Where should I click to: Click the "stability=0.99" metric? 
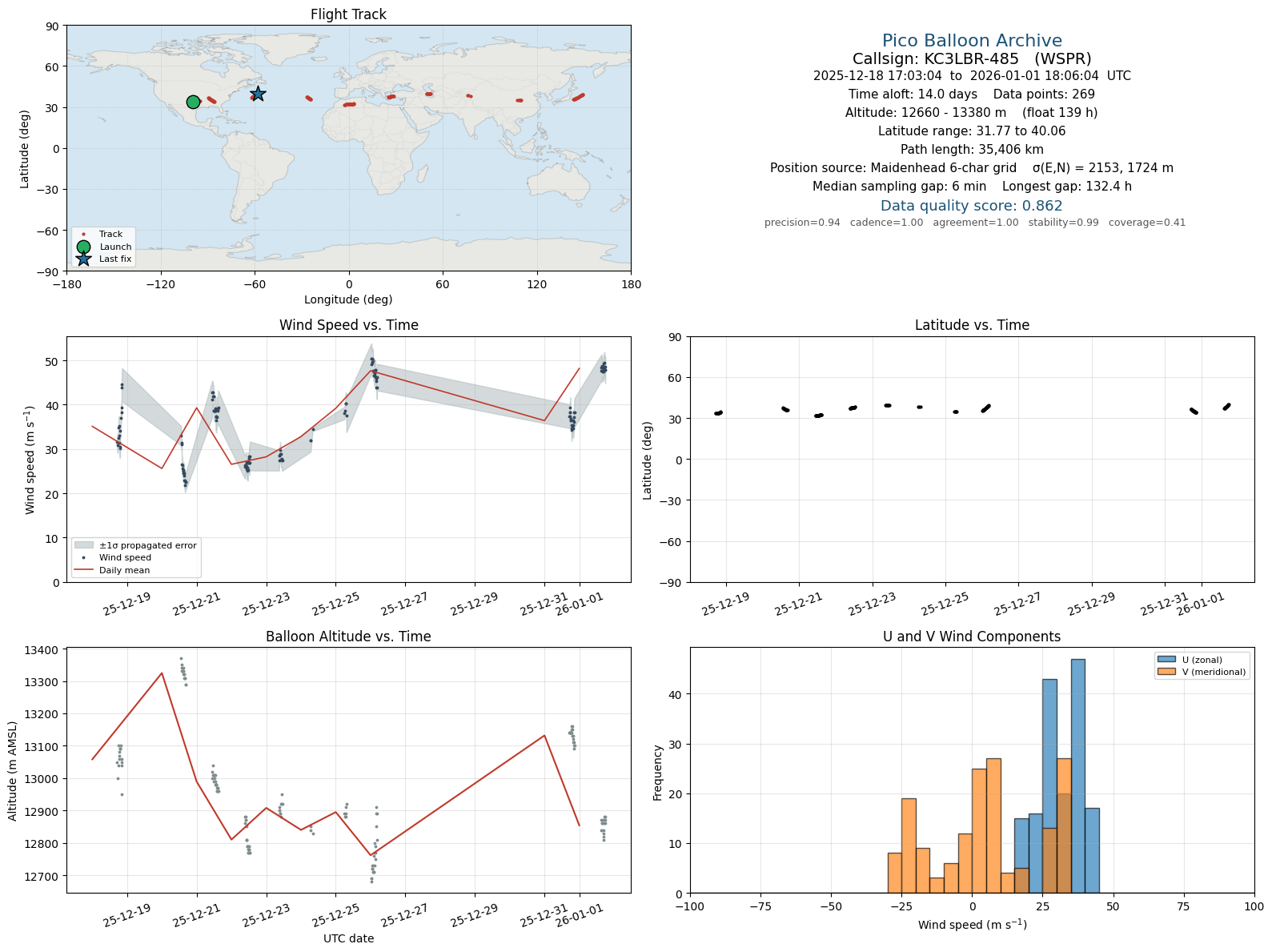1064,223
